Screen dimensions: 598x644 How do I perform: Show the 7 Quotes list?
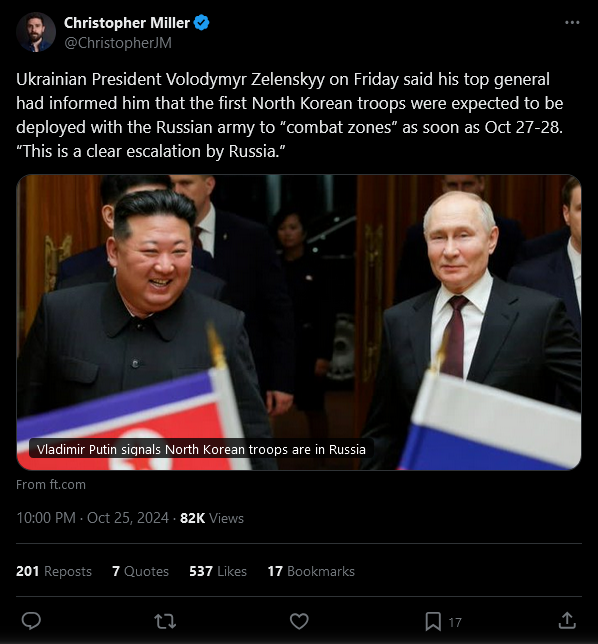(x=140, y=571)
